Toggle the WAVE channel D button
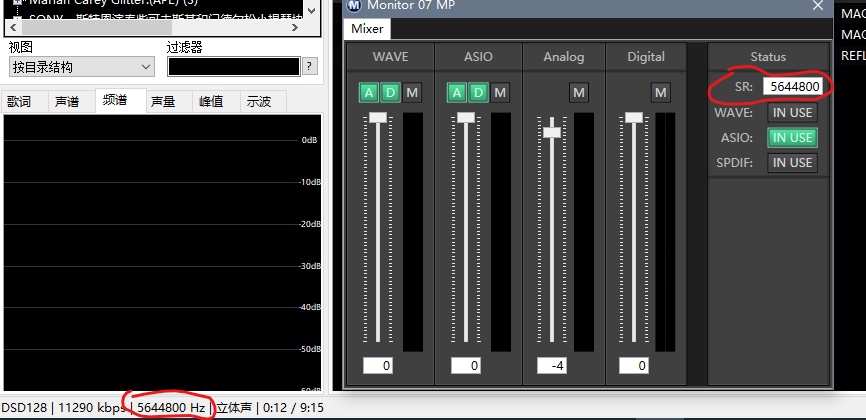 pyautogui.click(x=390, y=93)
